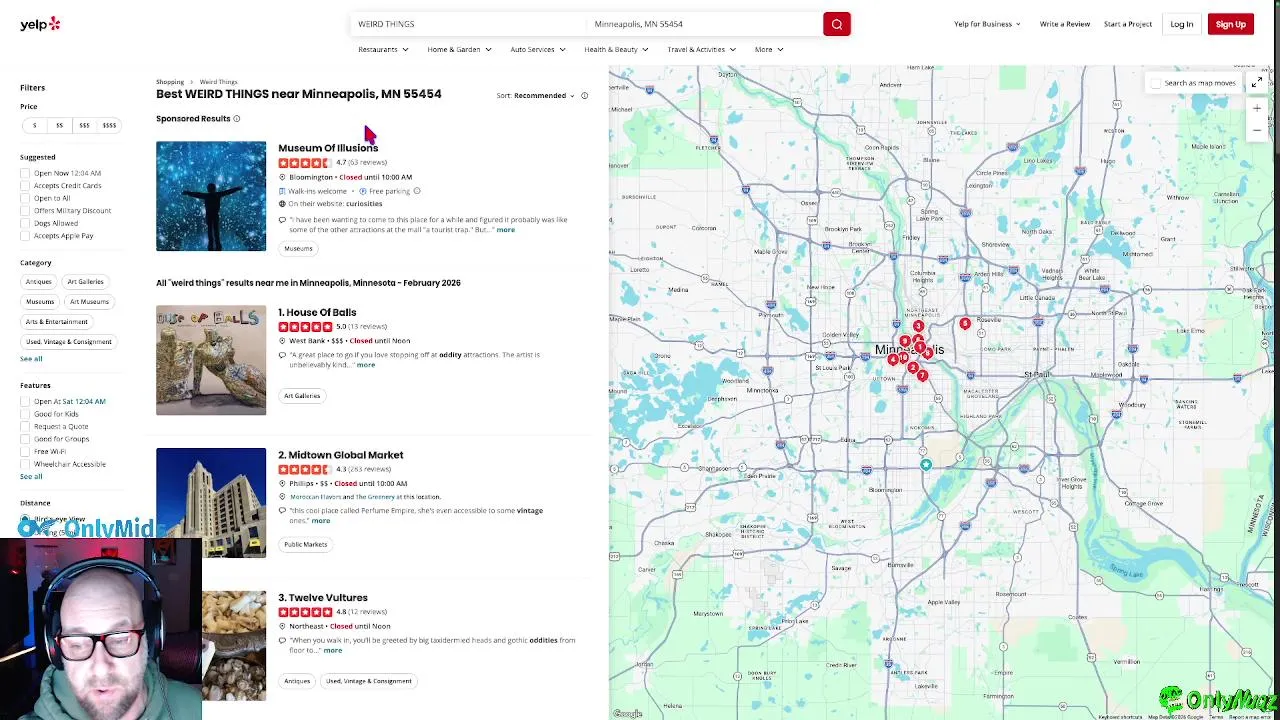Expand the Health & Beauty menu
The width and height of the screenshot is (1280, 720).
616,49
